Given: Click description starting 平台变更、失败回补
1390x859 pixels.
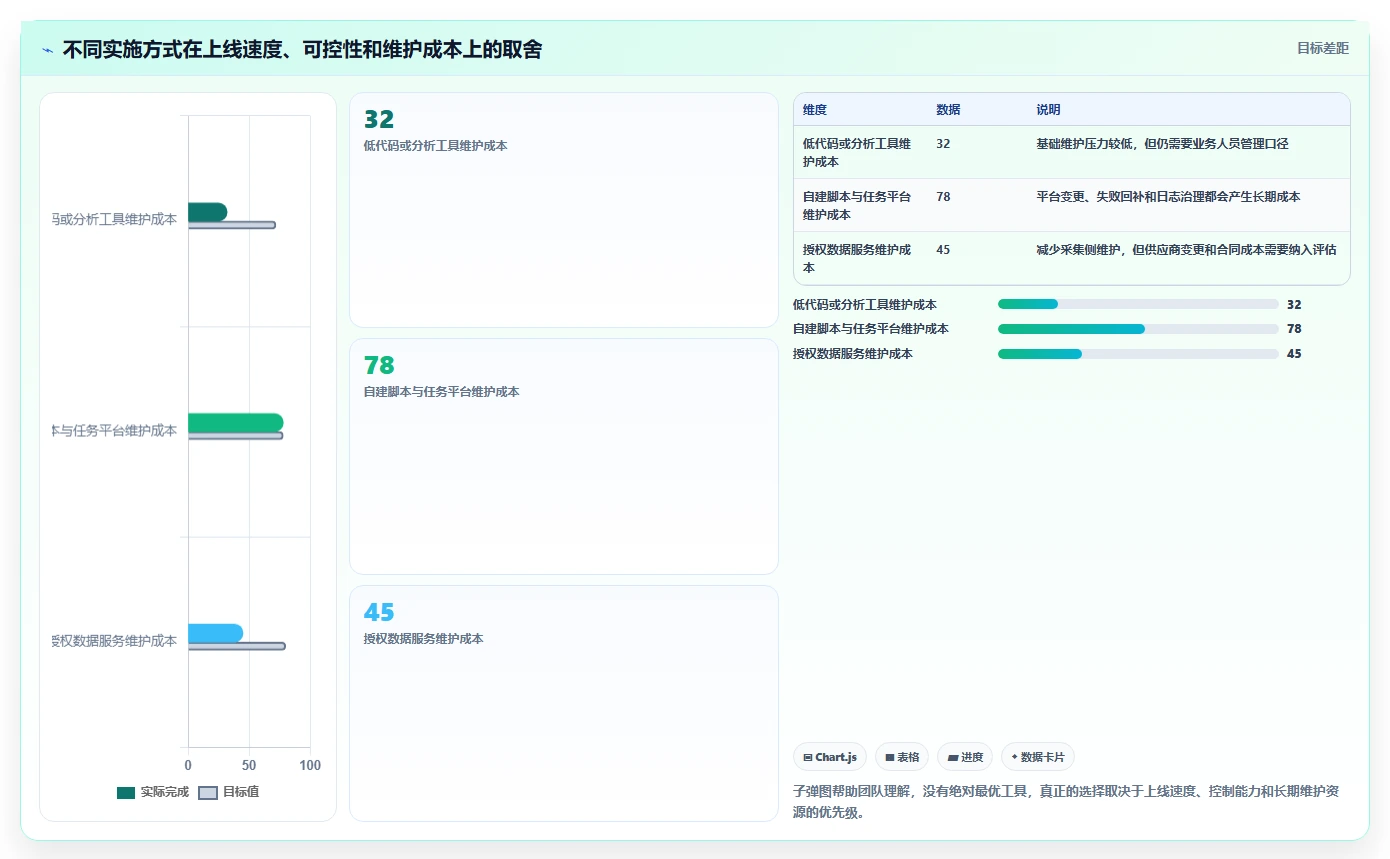Looking at the screenshot, I should point(1168,197).
